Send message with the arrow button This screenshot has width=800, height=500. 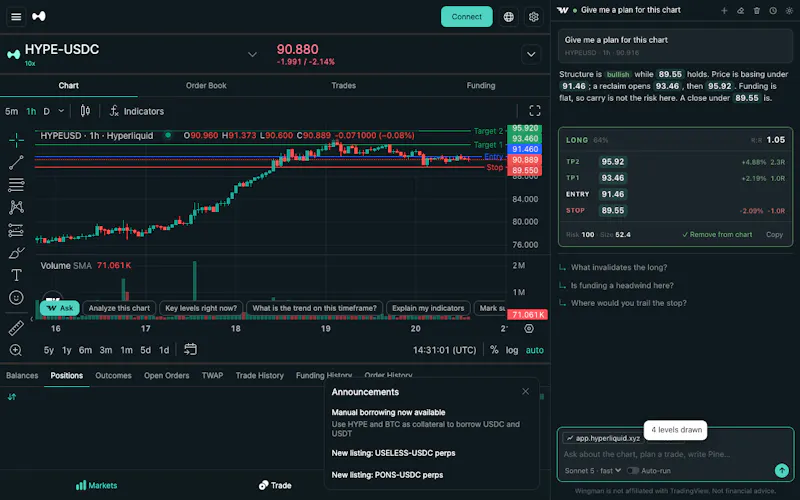tap(782, 470)
